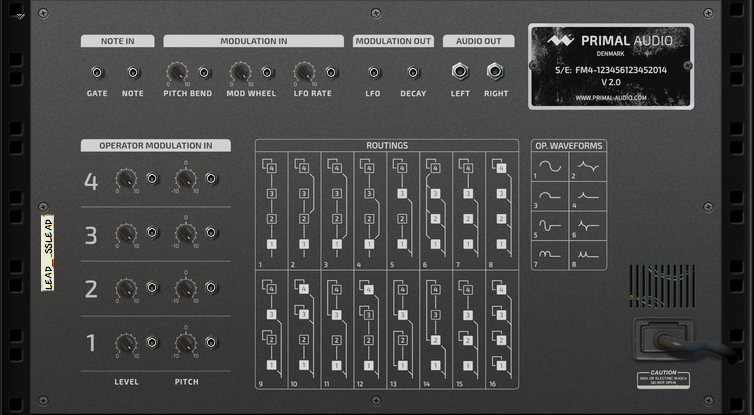Turn operator 4 LEVEL knob
The height and width of the screenshot is (415, 754).
pos(126,179)
